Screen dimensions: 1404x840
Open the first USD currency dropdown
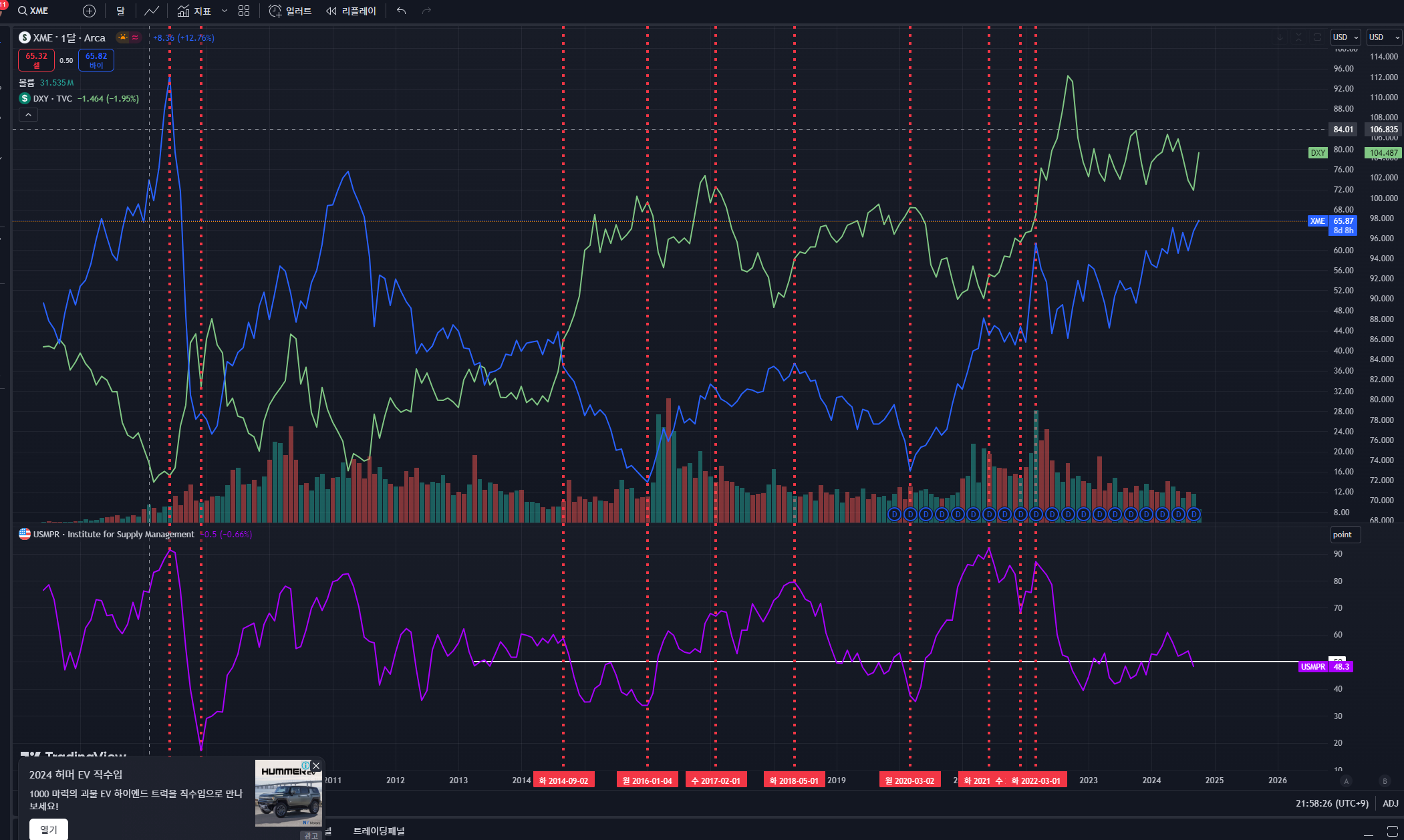pos(1345,37)
